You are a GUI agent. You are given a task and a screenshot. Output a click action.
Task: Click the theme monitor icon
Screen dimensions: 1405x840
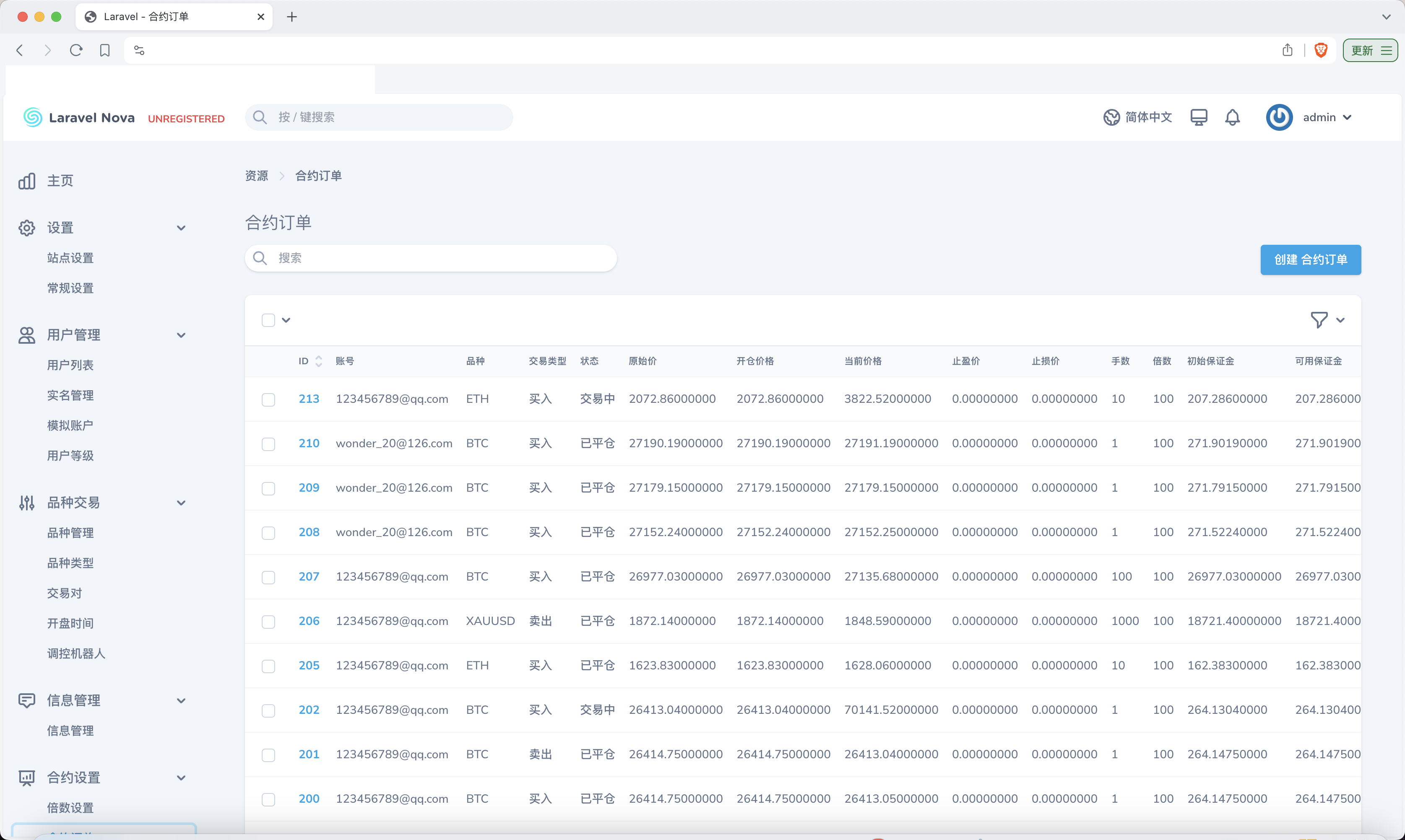point(1198,117)
